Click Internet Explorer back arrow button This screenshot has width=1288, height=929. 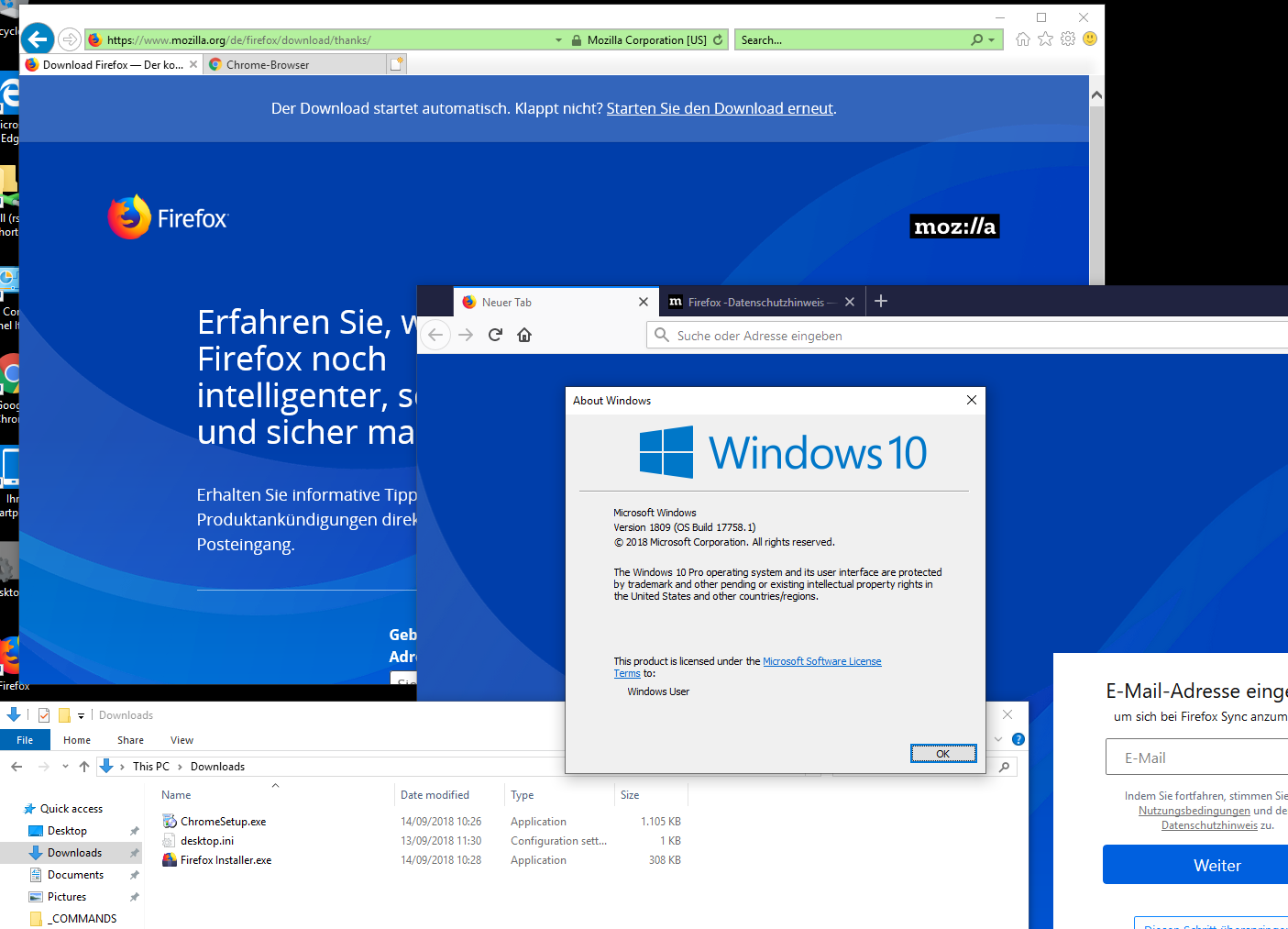click(x=38, y=39)
